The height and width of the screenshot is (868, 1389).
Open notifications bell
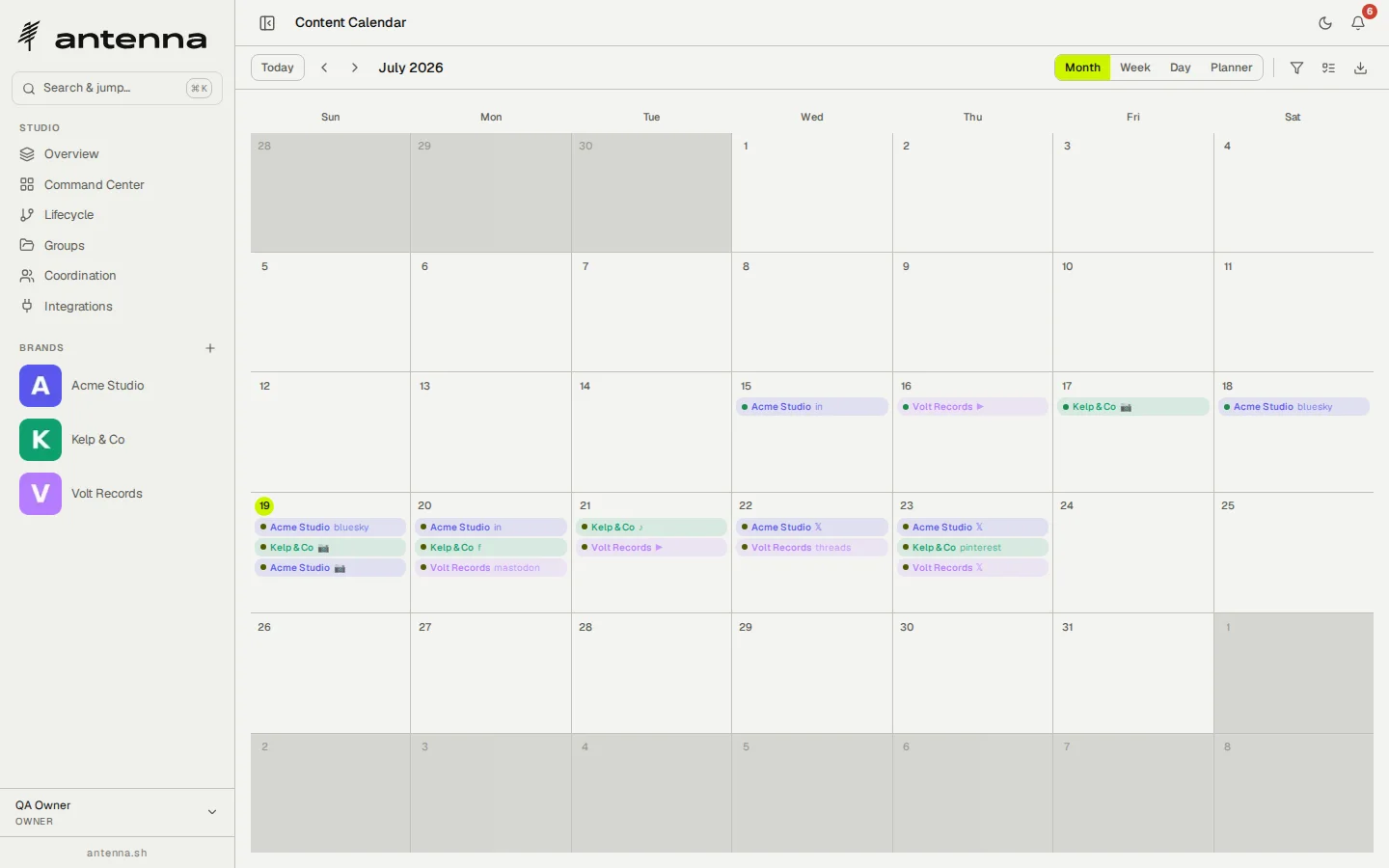point(1358,23)
